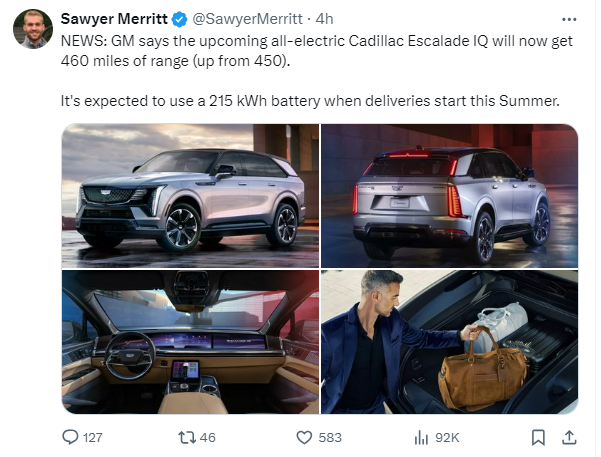Open the rear view Escalade photo
Image resolution: width=601 pixels, height=457 pixels.
pyautogui.click(x=449, y=196)
